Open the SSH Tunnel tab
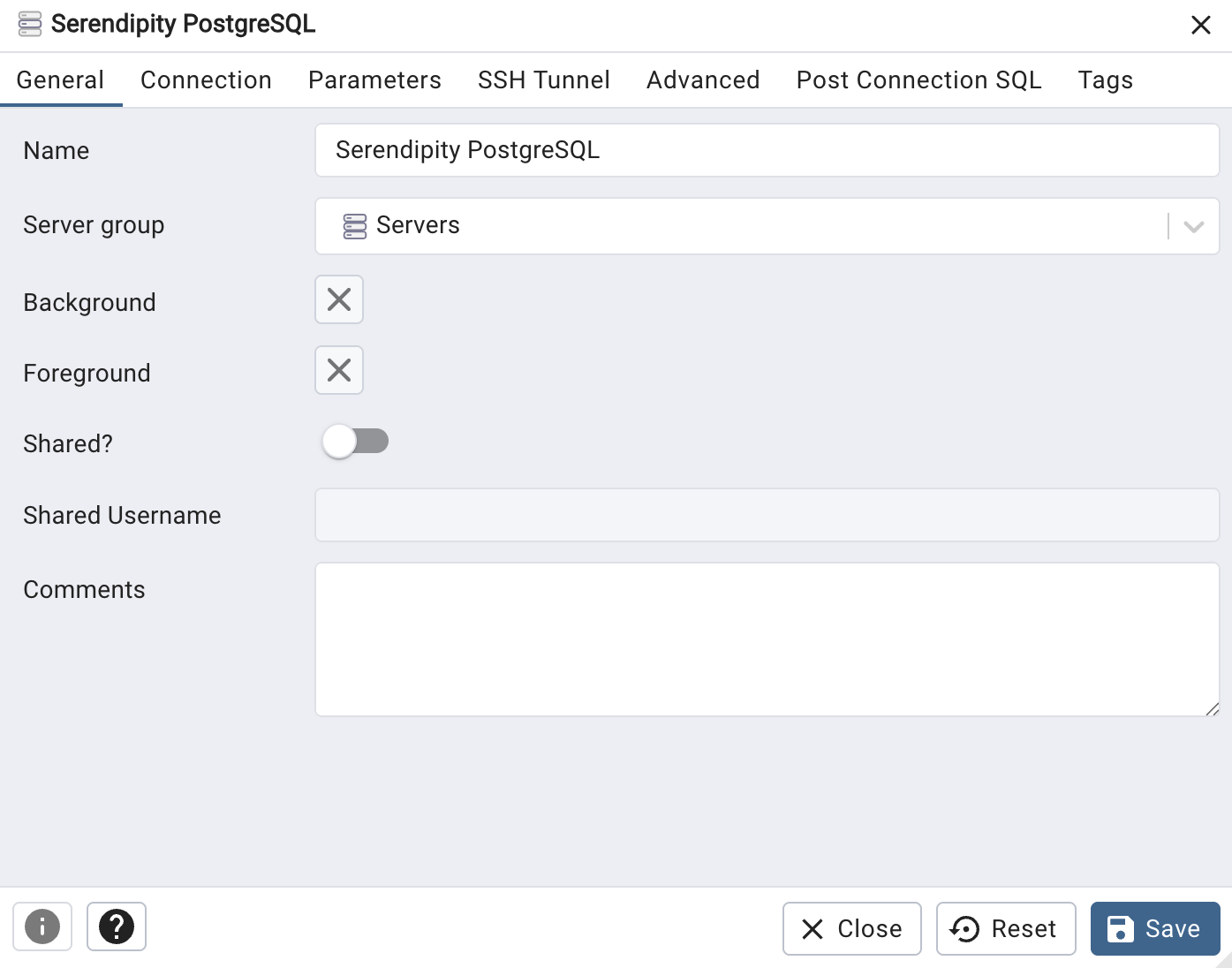 pos(544,80)
